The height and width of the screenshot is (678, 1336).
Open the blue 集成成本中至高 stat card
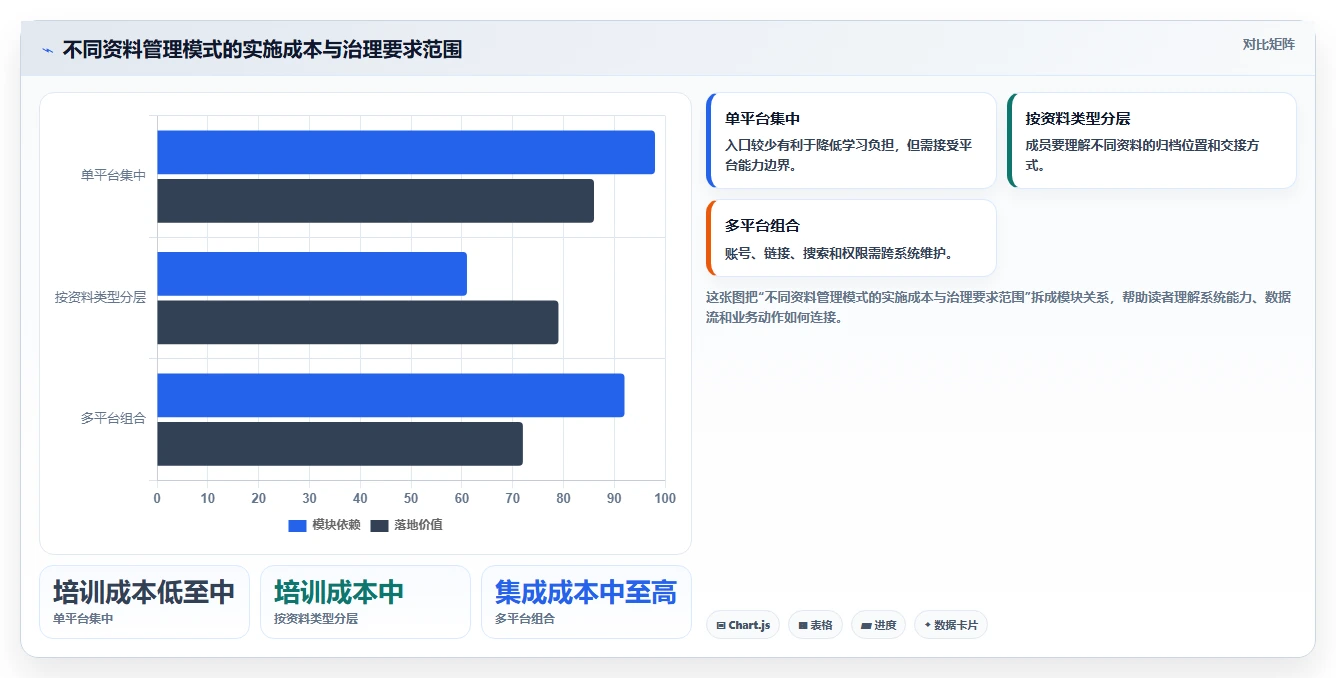(586, 602)
